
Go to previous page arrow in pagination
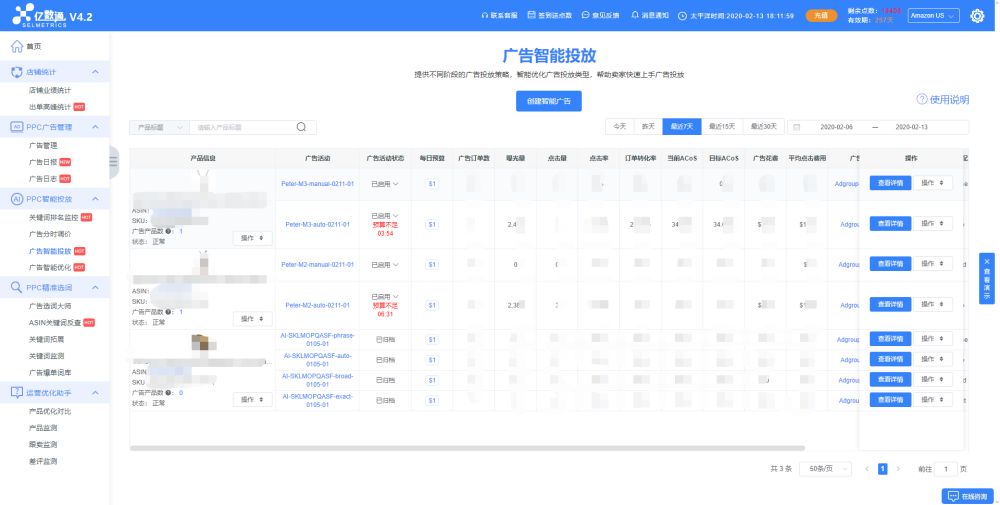pos(867,469)
